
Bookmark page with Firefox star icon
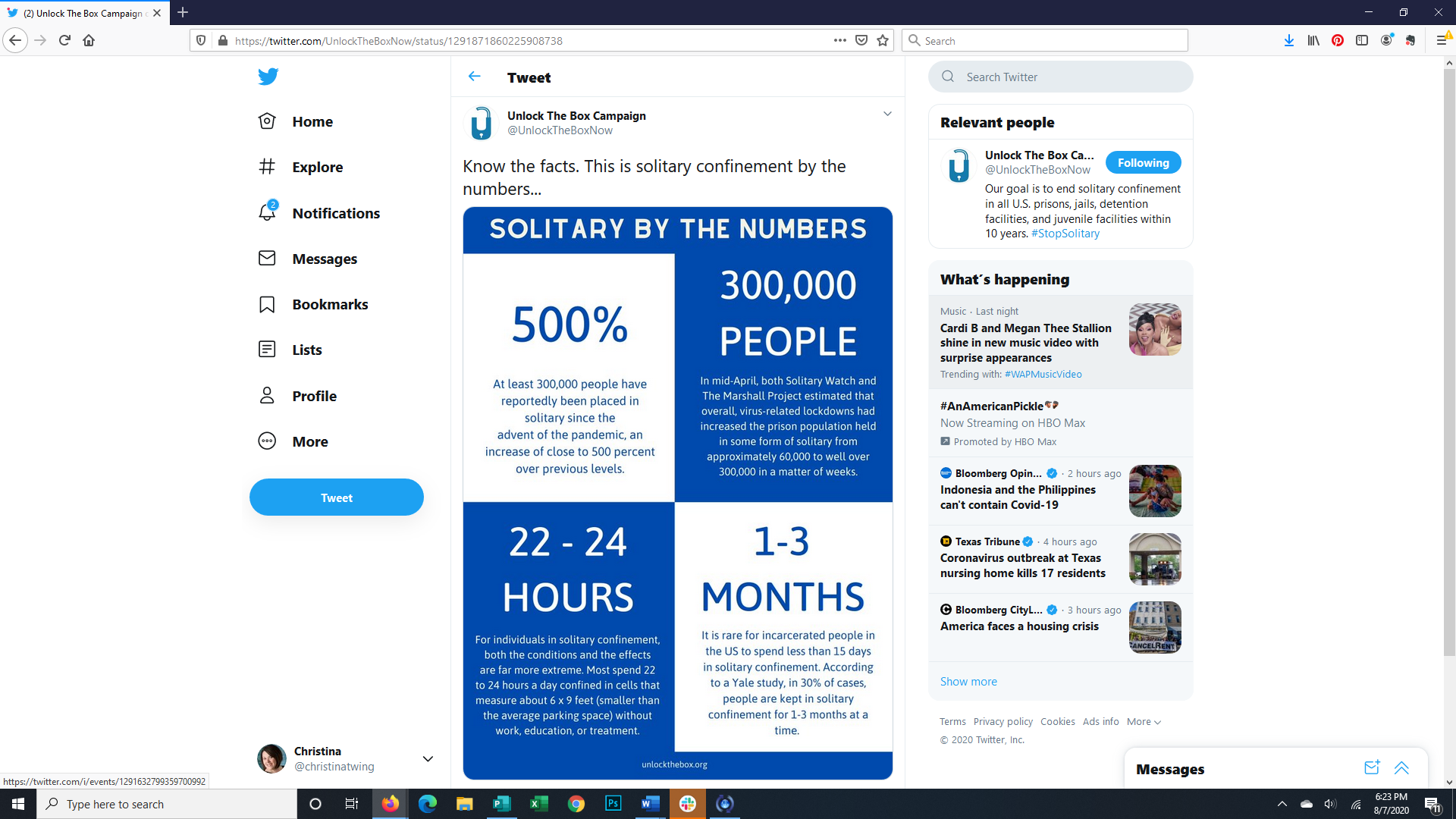click(883, 41)
